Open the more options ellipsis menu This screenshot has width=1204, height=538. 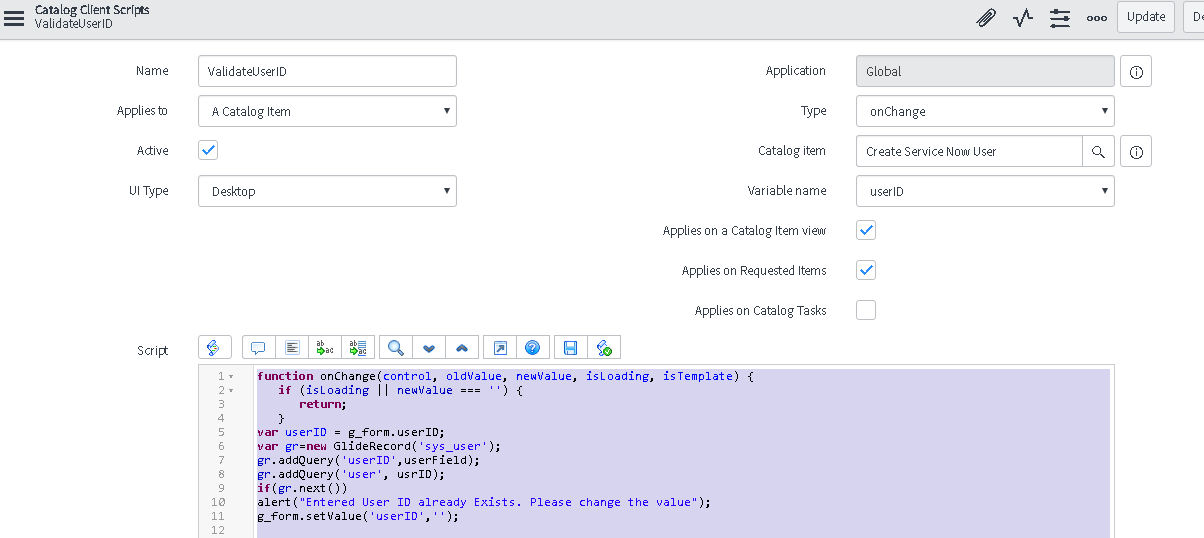coord(1097,17)
